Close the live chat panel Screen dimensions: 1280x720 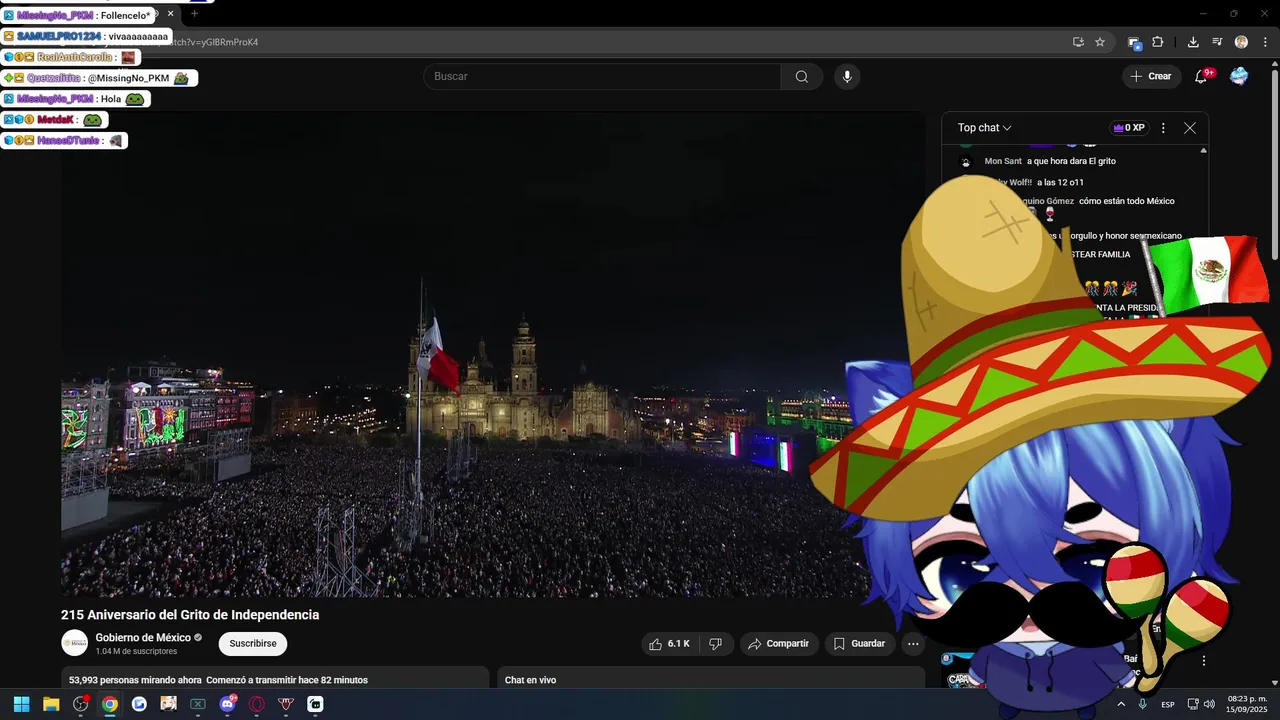1190,128
